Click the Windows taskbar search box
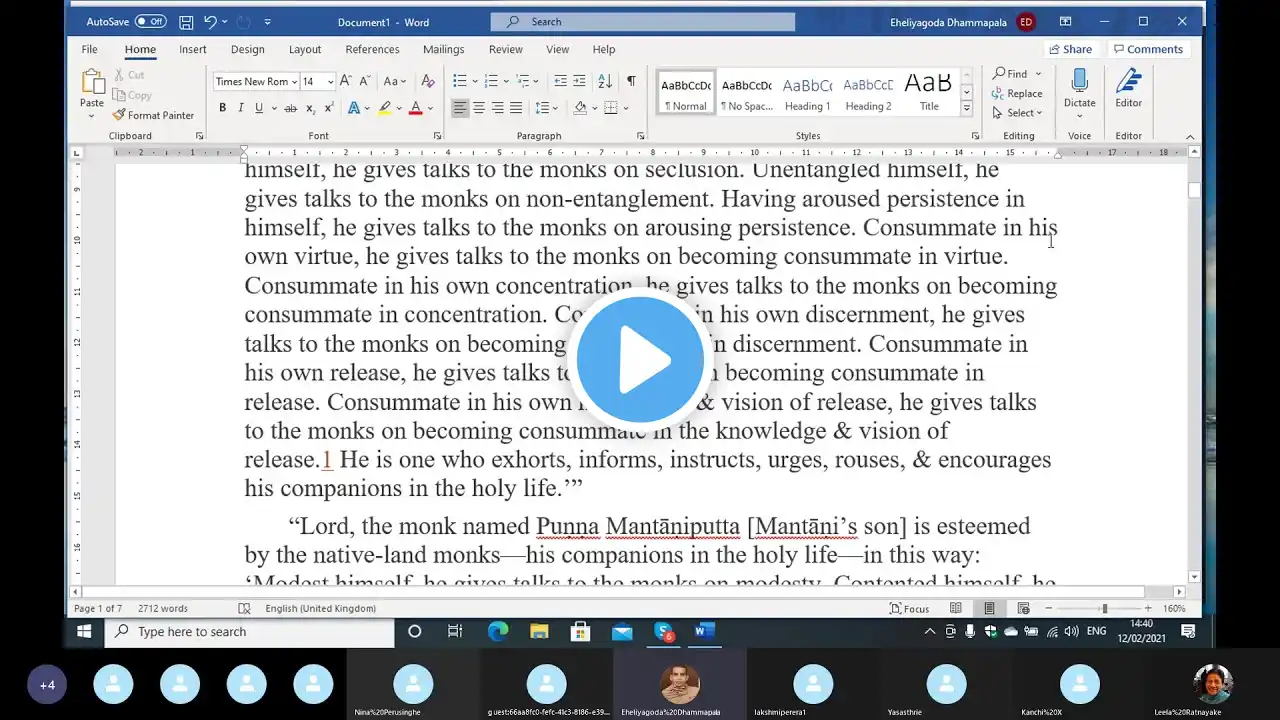 250,631
